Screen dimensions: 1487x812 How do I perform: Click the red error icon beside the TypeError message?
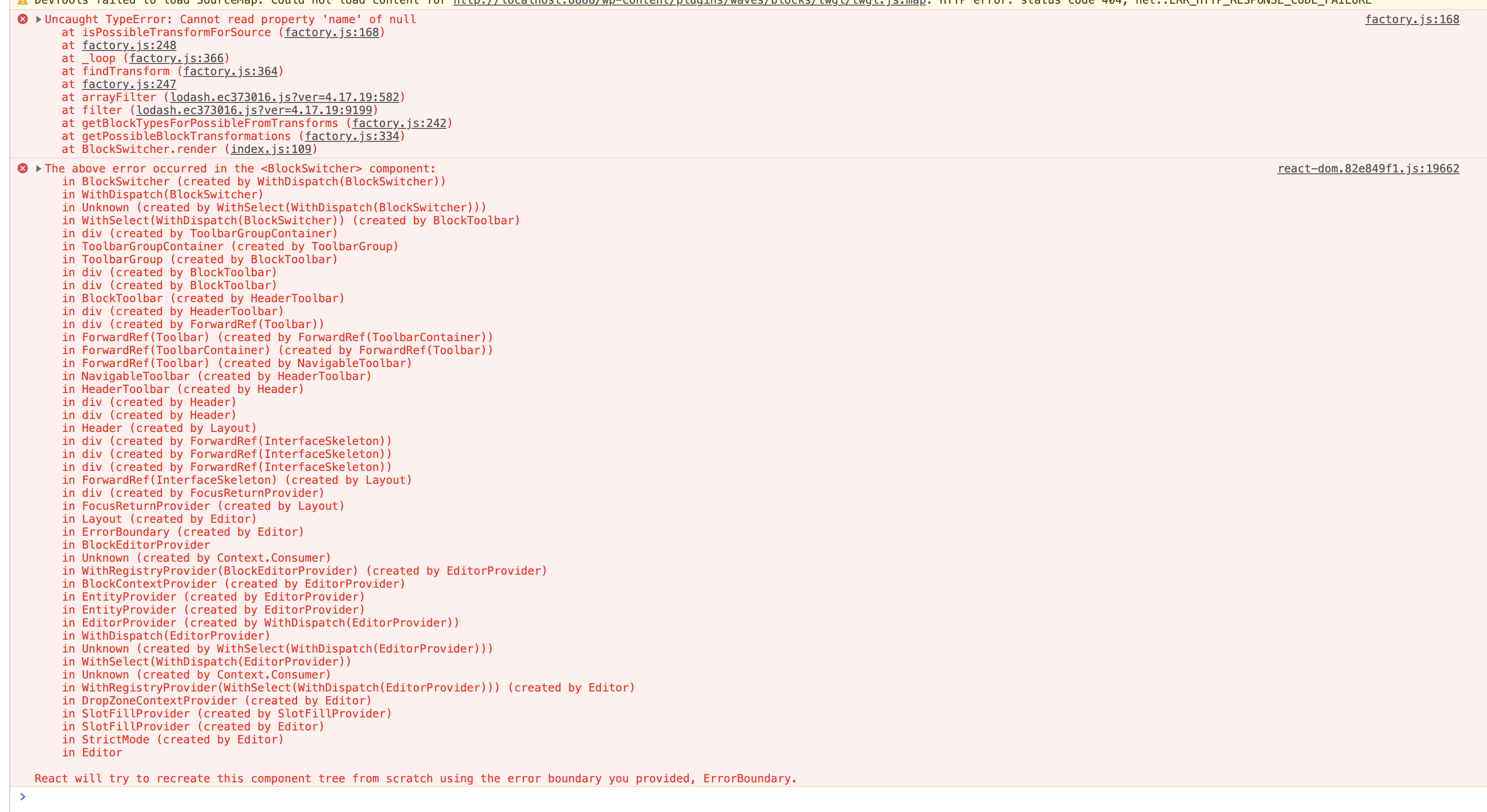(22, 19)
